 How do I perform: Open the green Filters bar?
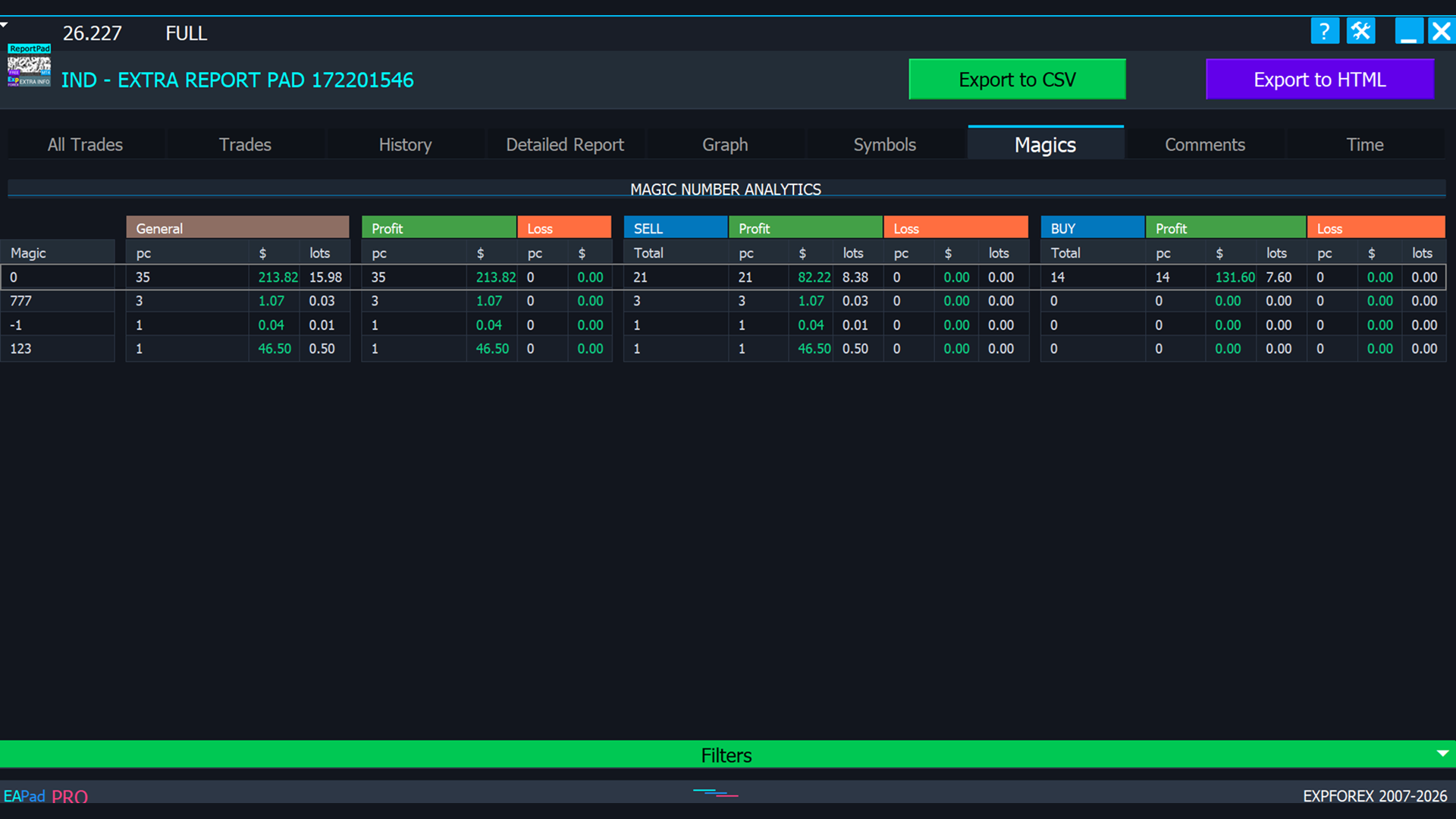coord(726,755)
